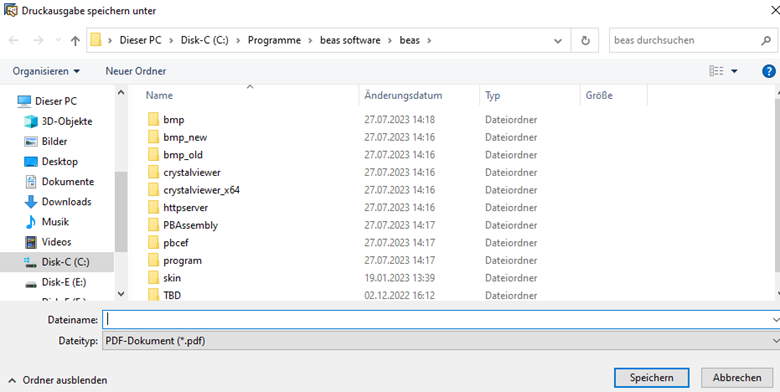Select the TBD folder icon
Image resolution: width=780 pixels, height=392 pixels.
tap(153, 295)
